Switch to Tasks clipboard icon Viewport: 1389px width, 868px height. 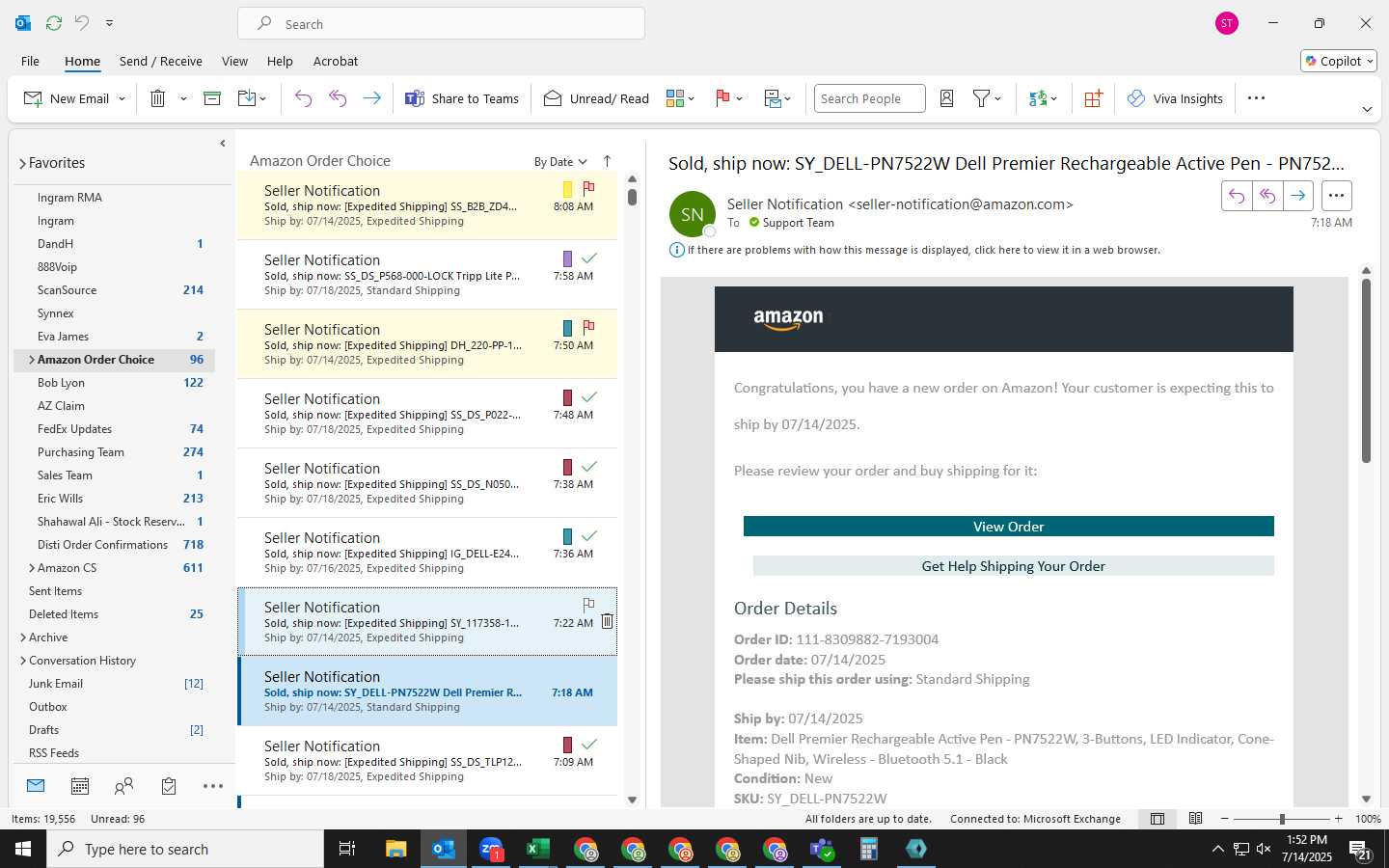(169, 786)
